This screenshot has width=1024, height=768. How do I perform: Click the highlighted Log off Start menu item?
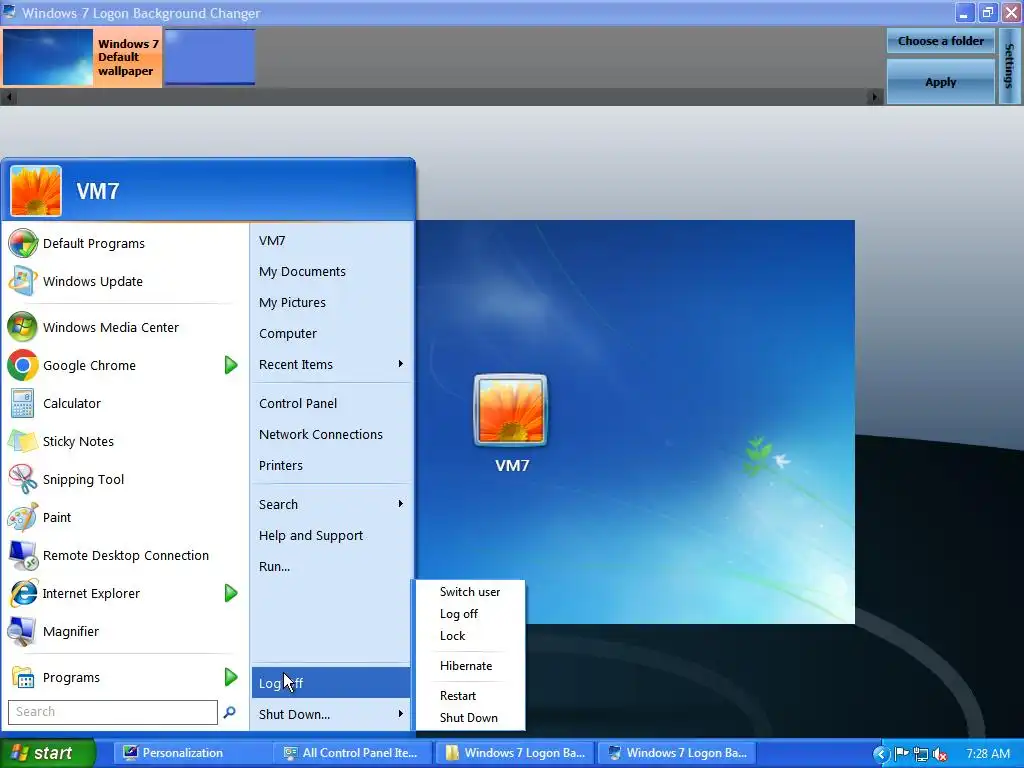tap(330, 683)
